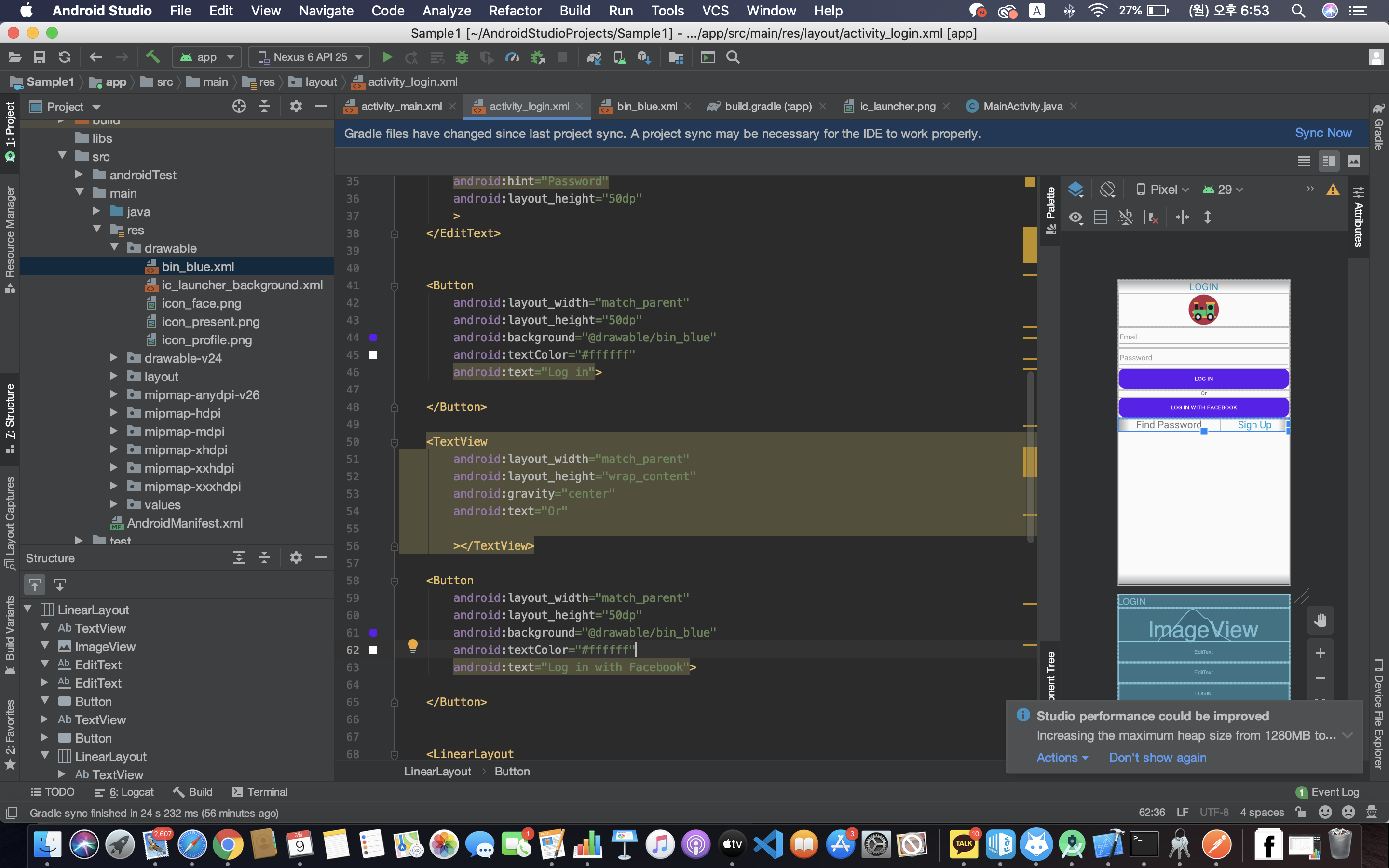Screen dimensions: 1389x868
Task: Click the Make Project hammer icon
Action: [x=152, y=57]
